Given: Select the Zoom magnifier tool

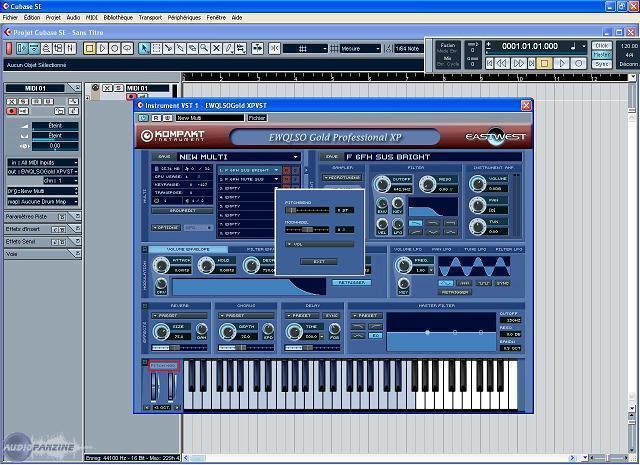Looking at the screenshot, I should pyautogui.click(x=204, y=49).
